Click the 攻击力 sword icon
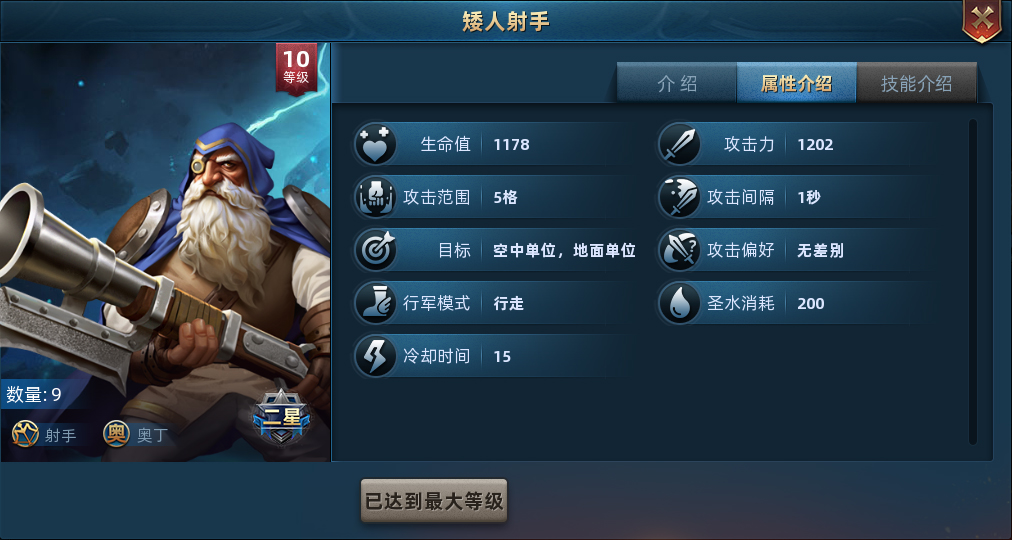The height and width of the screenshot is (540, 1012). 679,145
